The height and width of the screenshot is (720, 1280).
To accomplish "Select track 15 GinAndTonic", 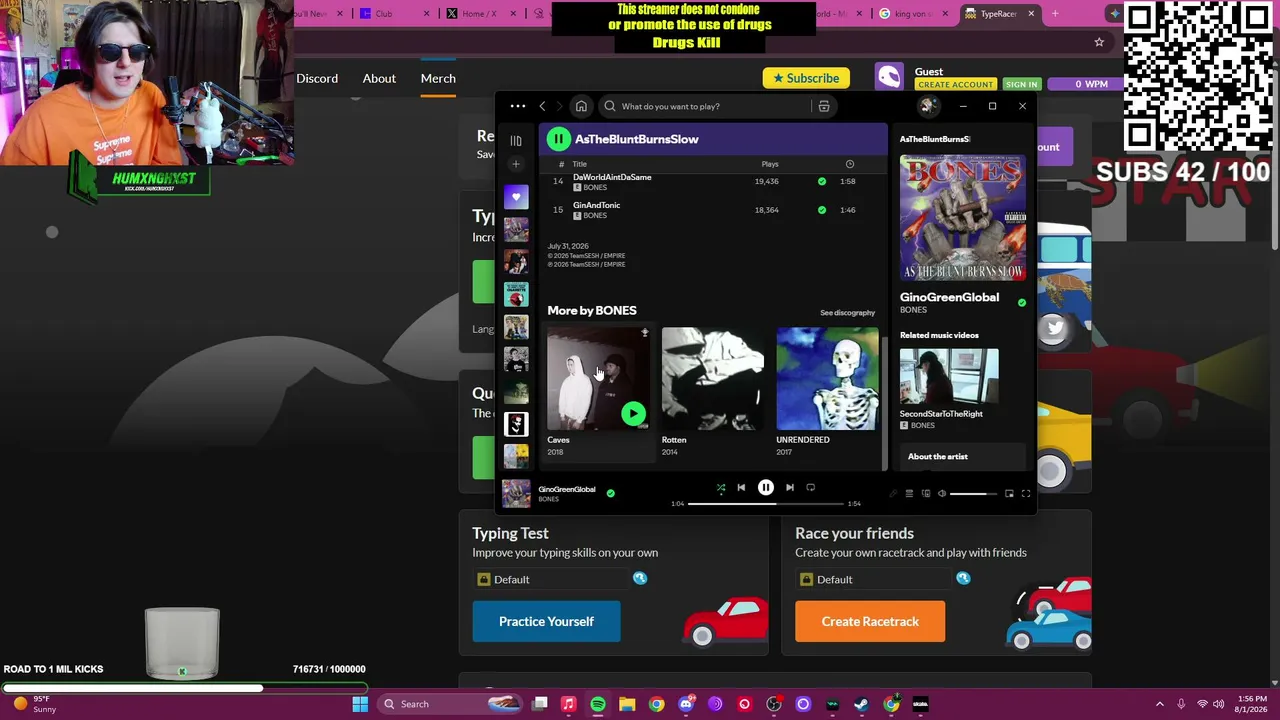I will (x=712, y=210).
